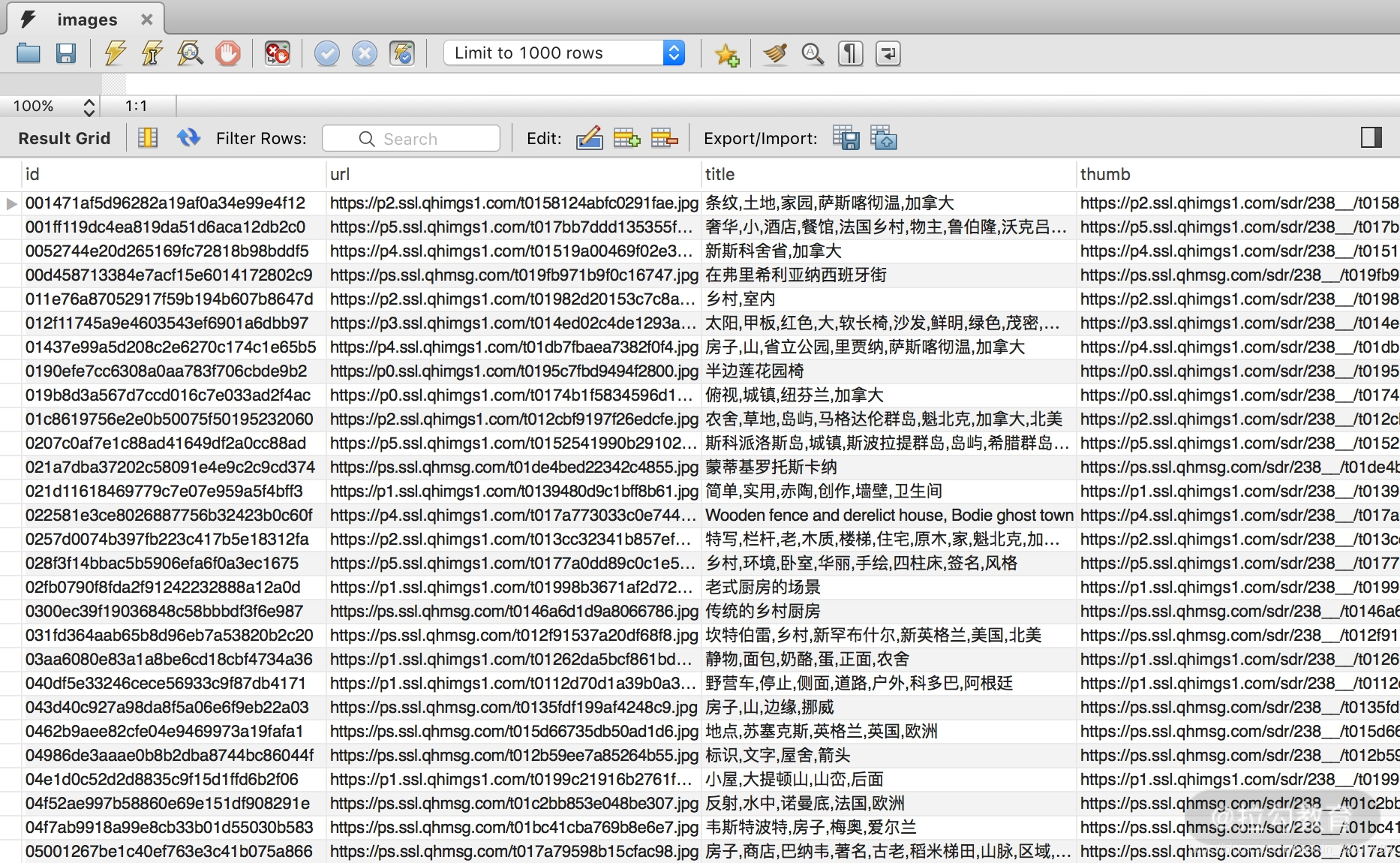Click title cell 蒙蒂基罗托斯卡纳
The image size is (1400, 863).
click(x=889, y=468)
